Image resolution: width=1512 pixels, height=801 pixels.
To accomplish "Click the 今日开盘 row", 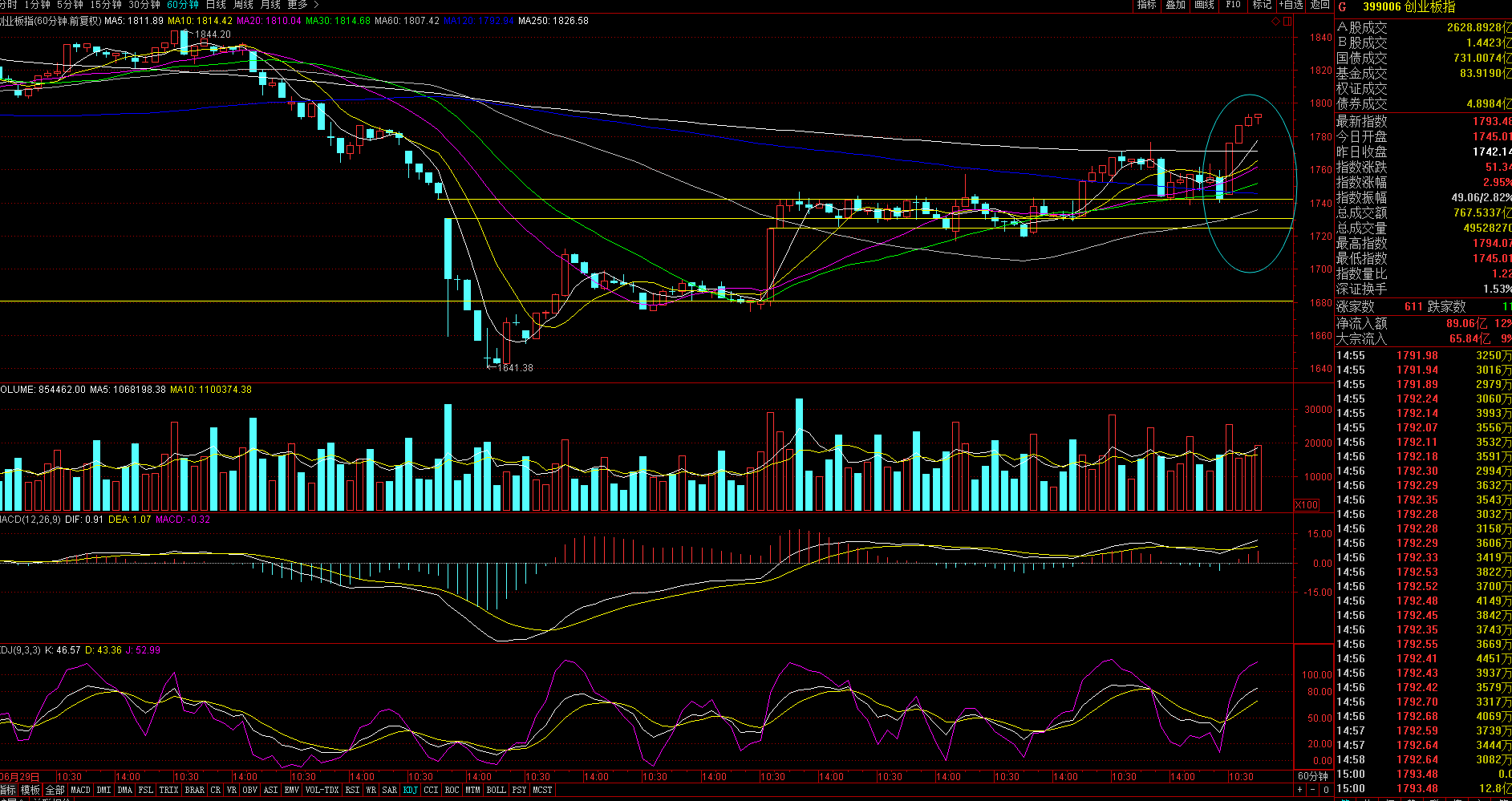I will [x=1423, y=136].
